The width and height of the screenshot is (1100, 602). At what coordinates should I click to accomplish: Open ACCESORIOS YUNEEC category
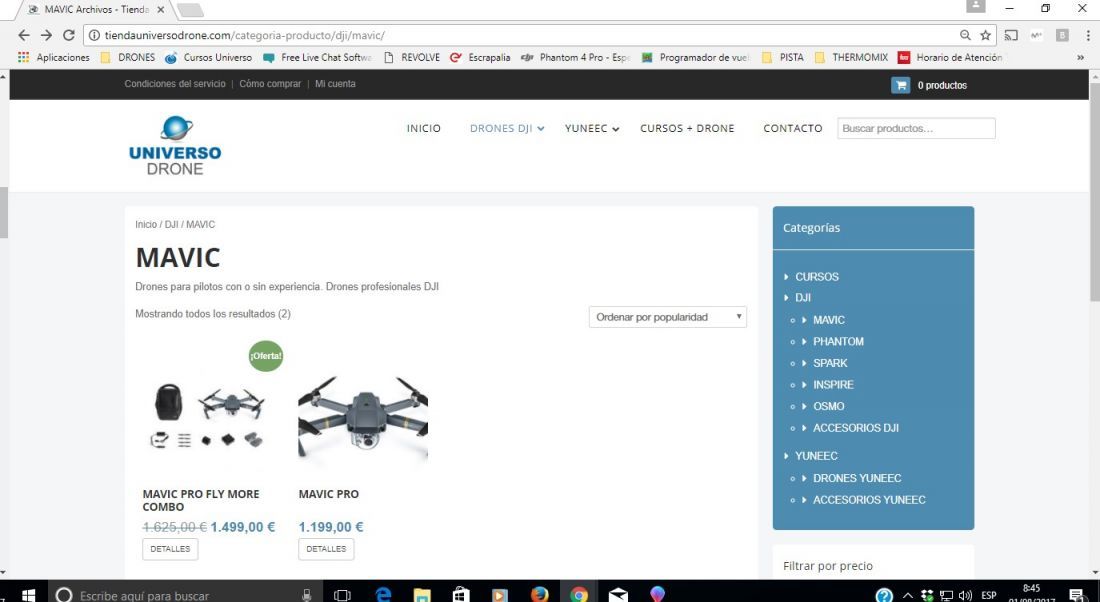click(869, 500)
